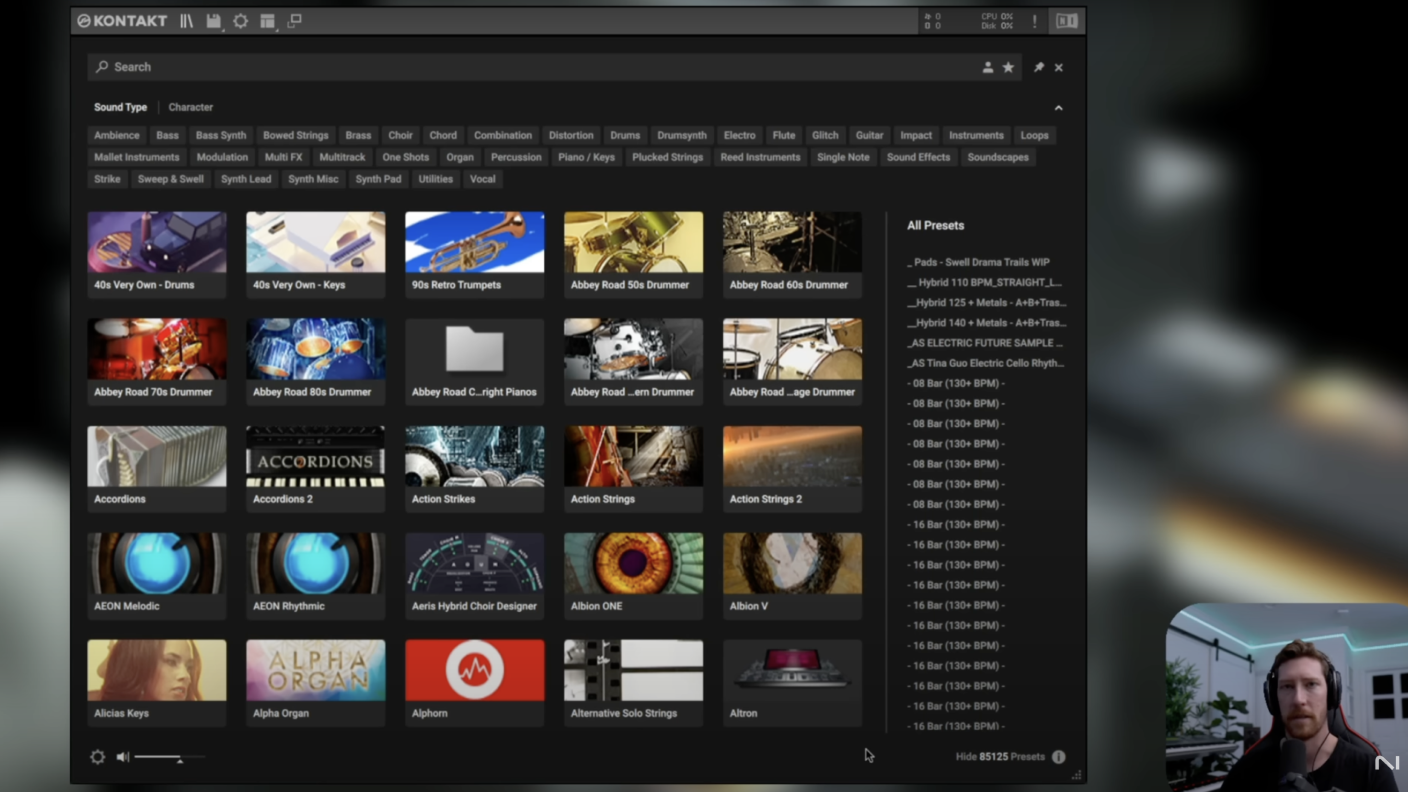
Task: Open 40s Very Own - Keys library
Action: 316,254
